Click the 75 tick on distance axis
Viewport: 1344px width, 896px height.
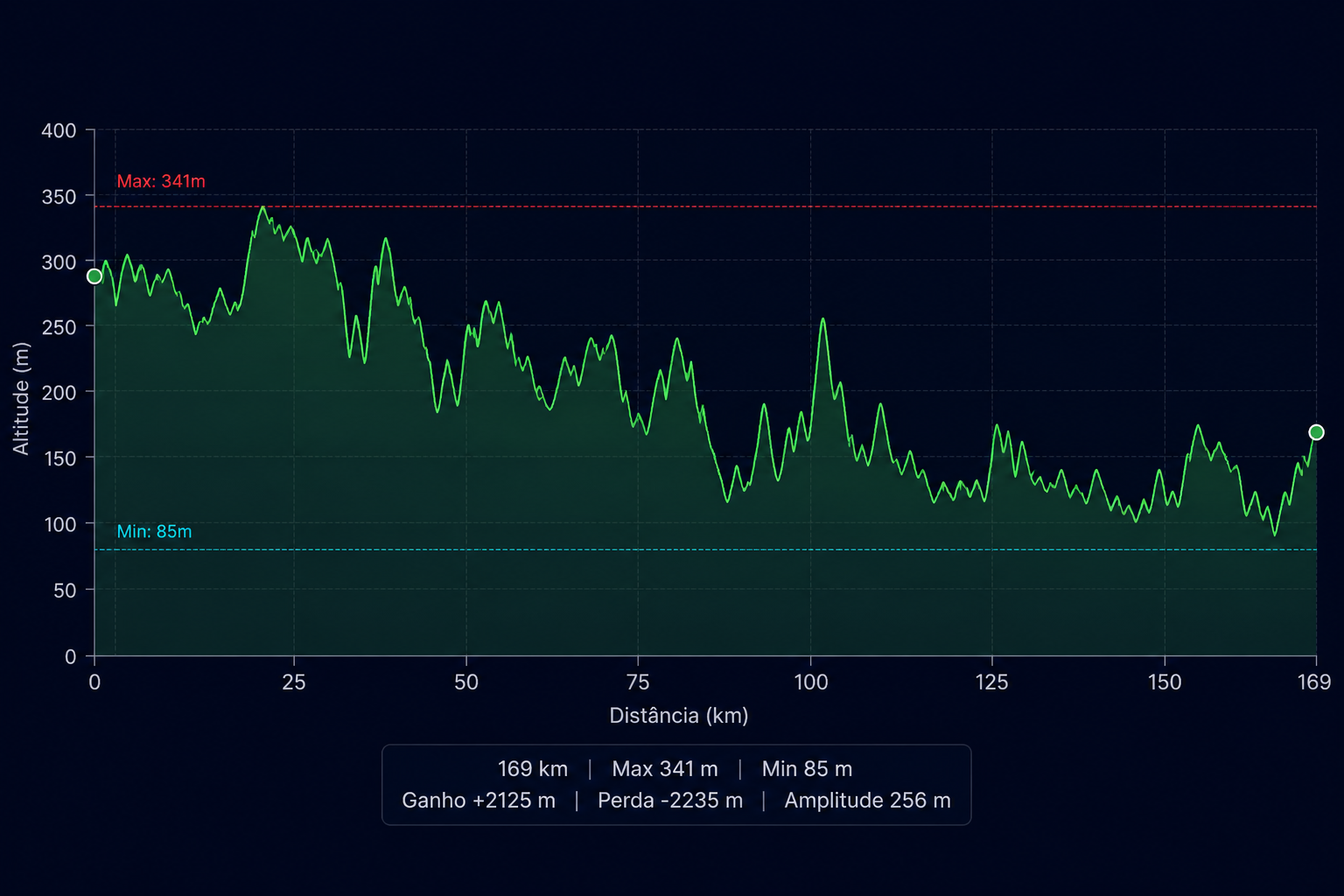(x=638, y=682)
